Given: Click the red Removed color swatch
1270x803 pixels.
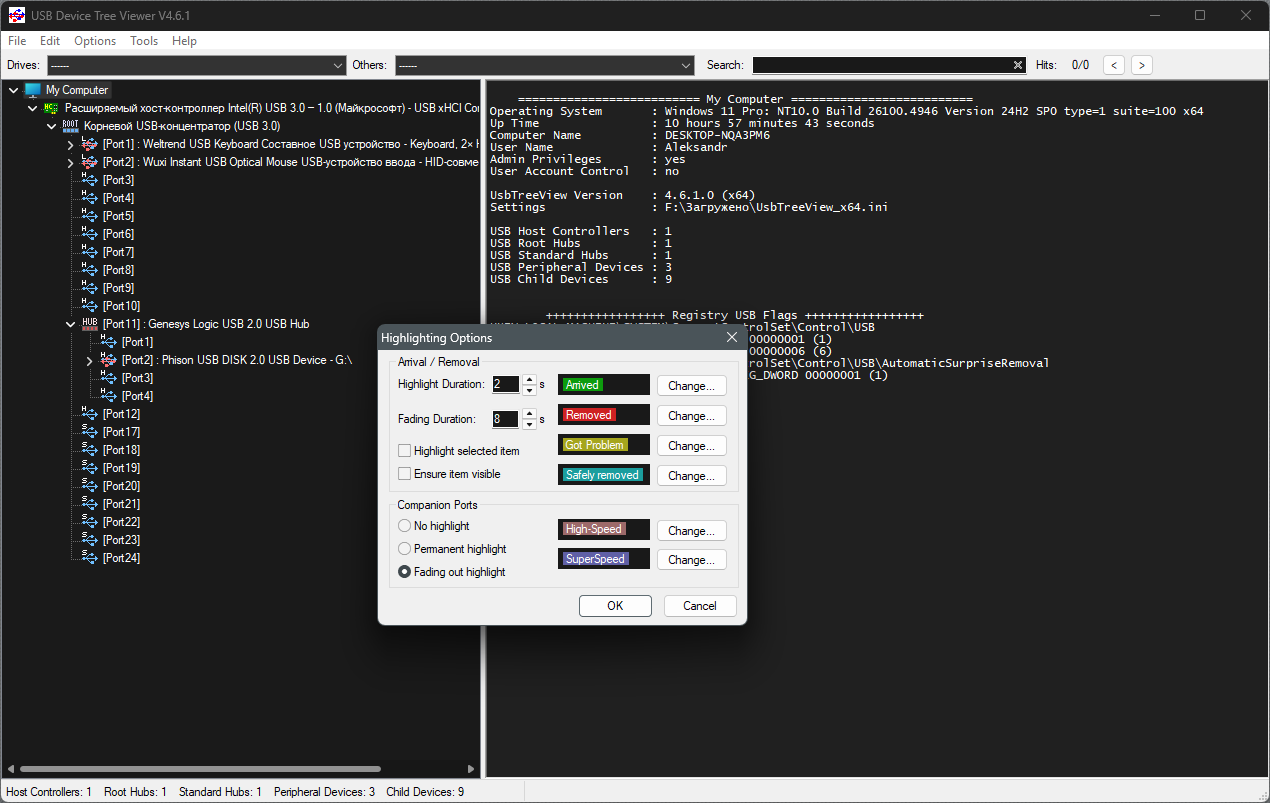Looking at the screenshot, I should tap(604, 415).
